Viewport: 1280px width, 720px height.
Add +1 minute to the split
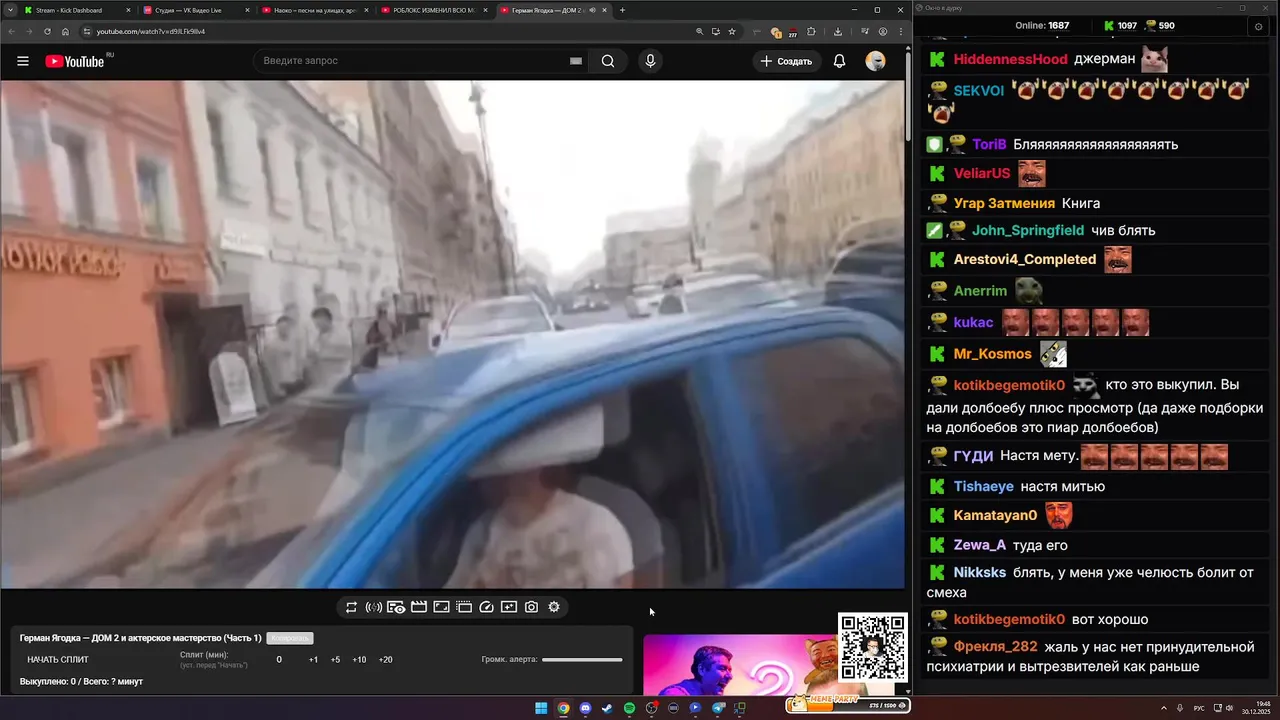click(x=313, y=660)
